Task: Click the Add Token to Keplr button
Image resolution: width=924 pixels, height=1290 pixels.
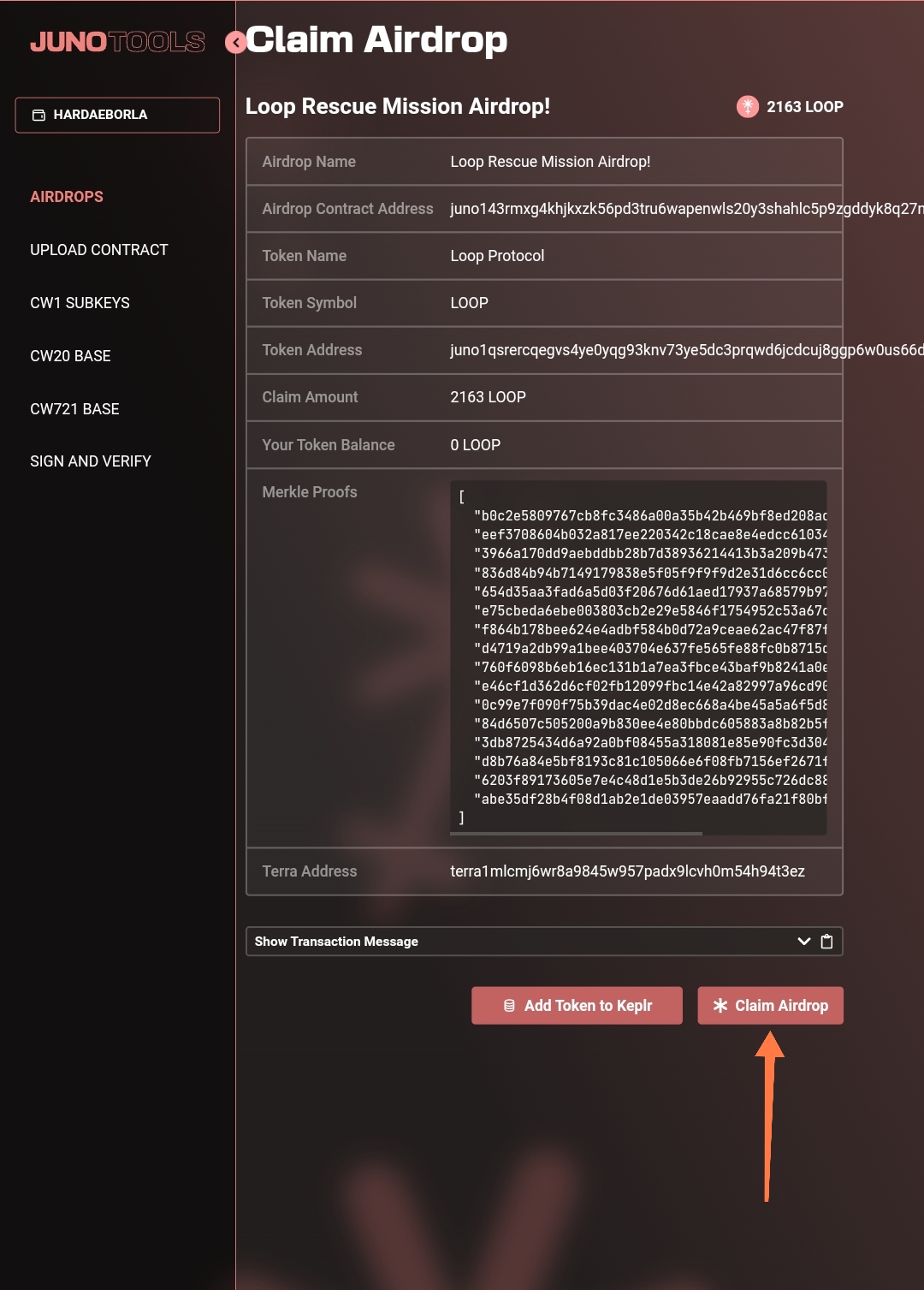Action: pyautogui.click(x=577, y=1006)
